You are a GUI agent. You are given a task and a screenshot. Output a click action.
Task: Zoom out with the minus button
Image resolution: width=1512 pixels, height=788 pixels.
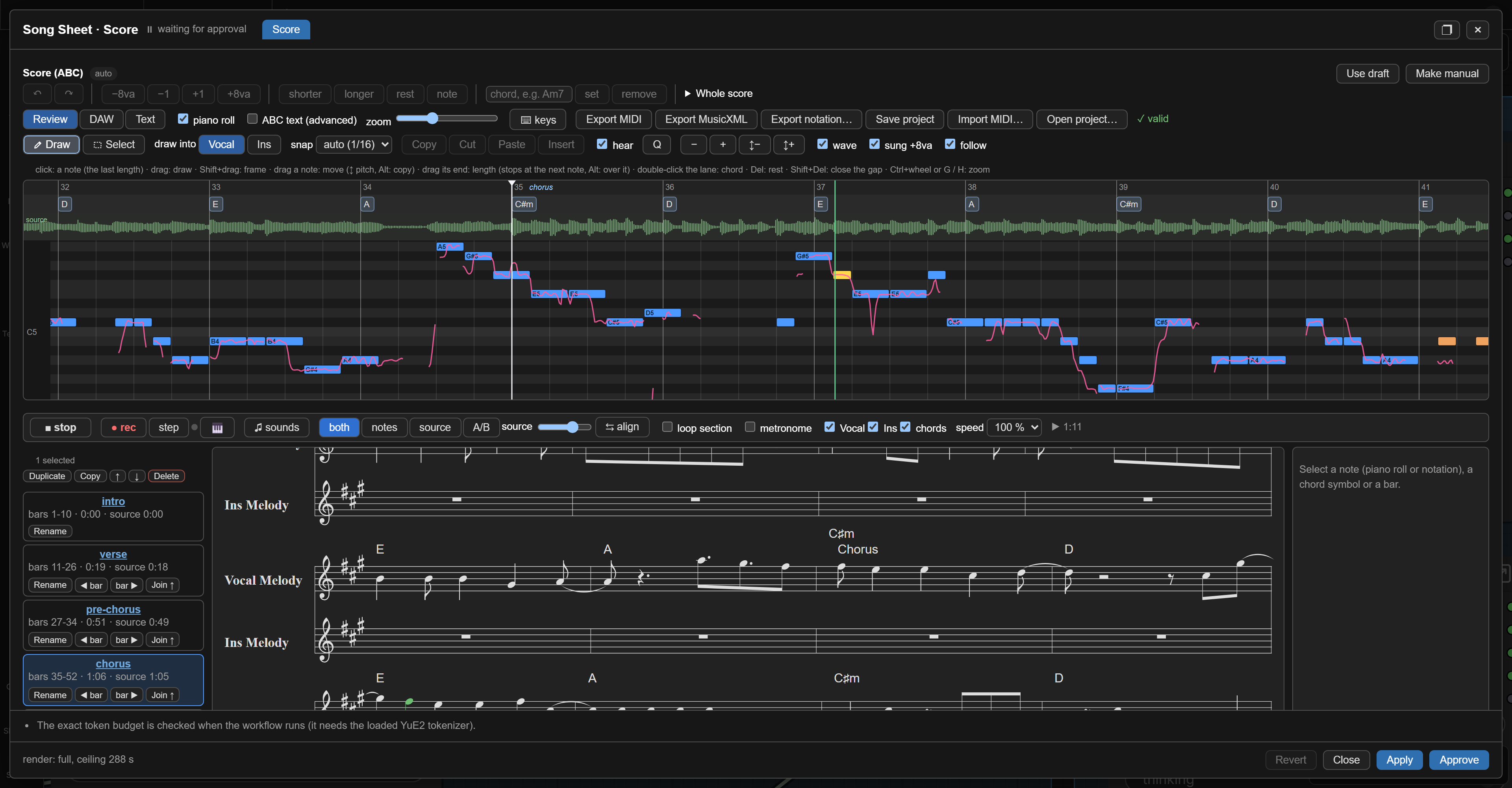(694, 145)
